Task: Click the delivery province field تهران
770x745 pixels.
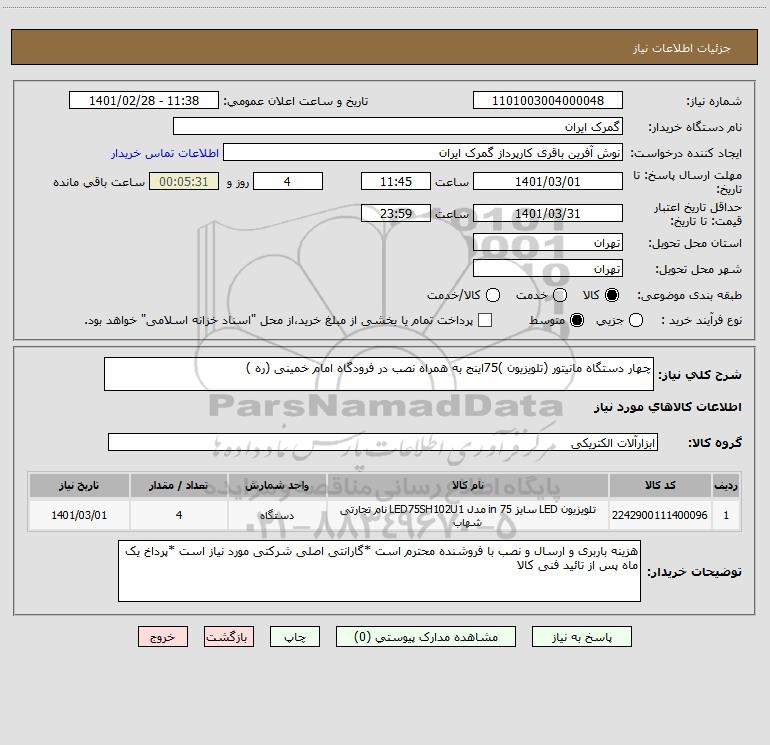Action: coord(548,243)
